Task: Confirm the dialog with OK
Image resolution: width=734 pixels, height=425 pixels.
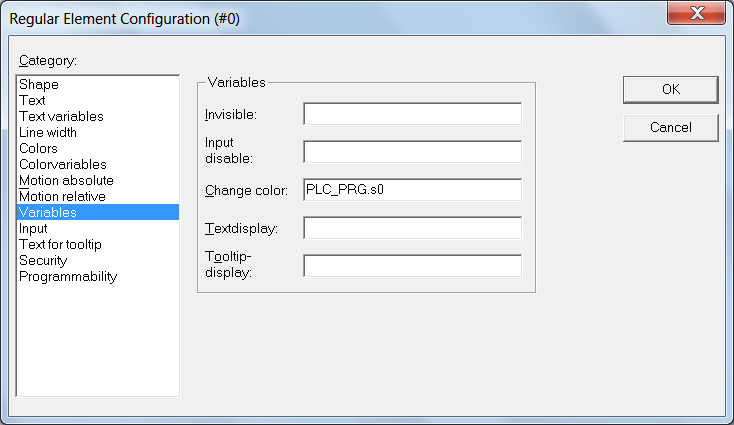Action: pyautogui.click(x=671, y=89)
